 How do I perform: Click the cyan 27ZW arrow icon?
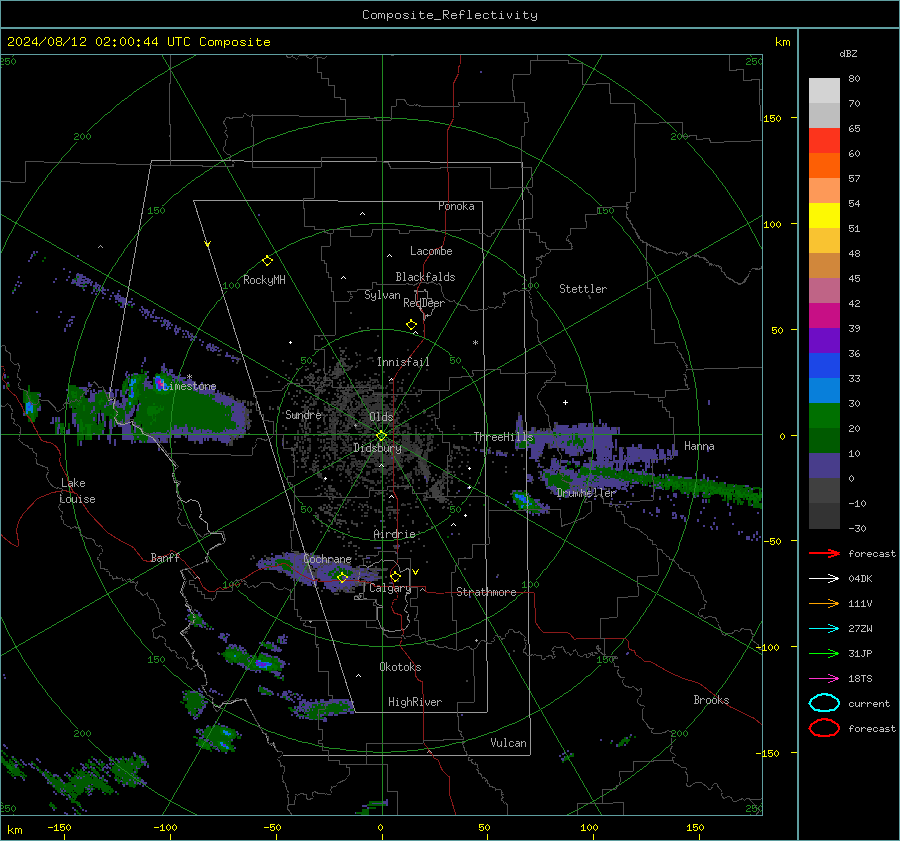(x=824, y=629)
